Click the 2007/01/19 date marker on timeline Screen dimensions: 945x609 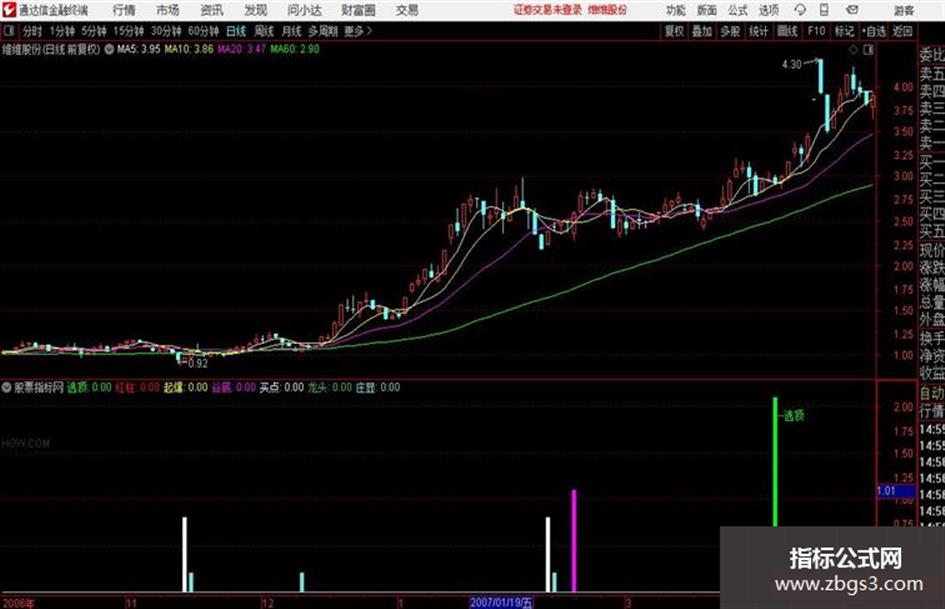point(501,602)
